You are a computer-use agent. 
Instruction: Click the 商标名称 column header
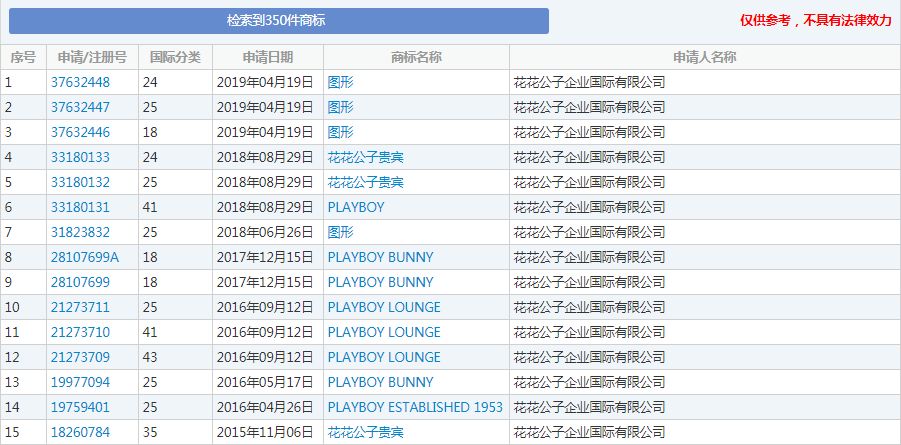[416, 57]
